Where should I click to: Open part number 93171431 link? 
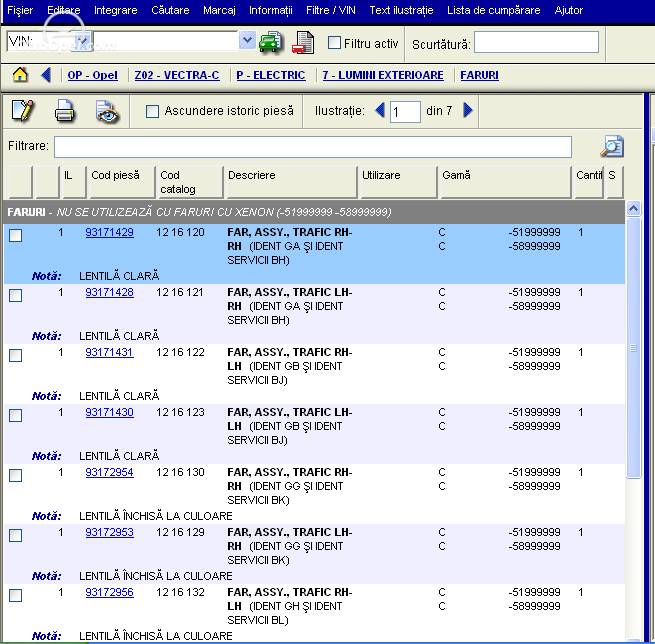click(109, 352)
